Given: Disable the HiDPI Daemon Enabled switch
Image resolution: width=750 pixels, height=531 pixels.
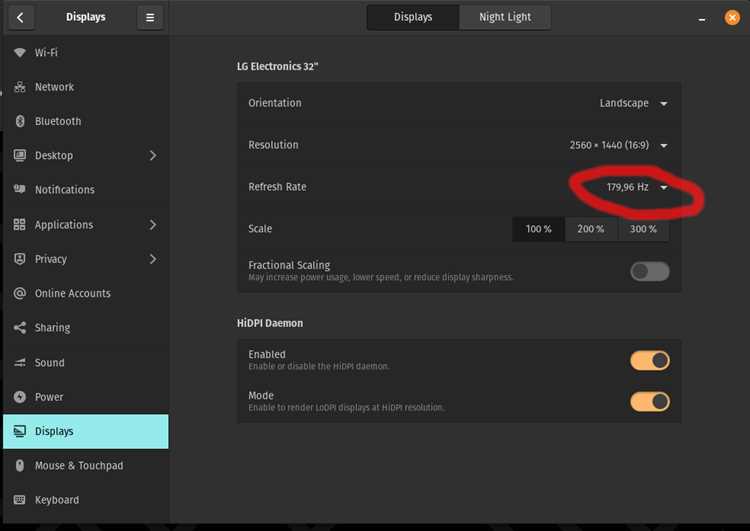Looking at the screenshot, I should pyautogui.click(x=650, y=361).
